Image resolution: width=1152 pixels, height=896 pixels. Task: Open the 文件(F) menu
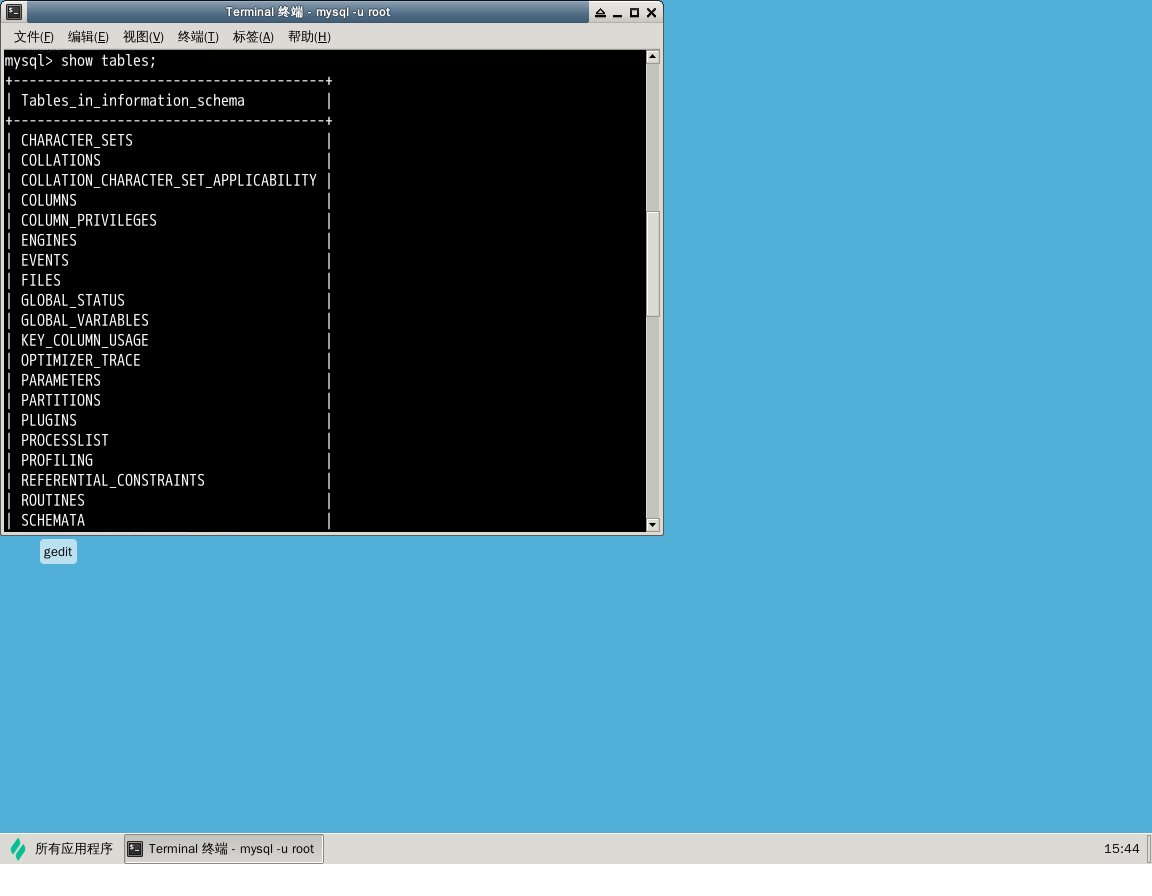pos(33,37)
